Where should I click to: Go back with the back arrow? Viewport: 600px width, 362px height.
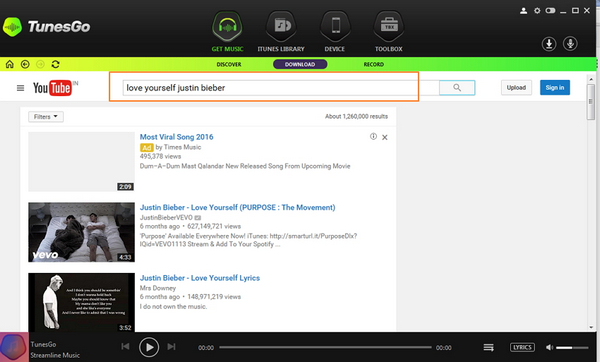[25, 64]
